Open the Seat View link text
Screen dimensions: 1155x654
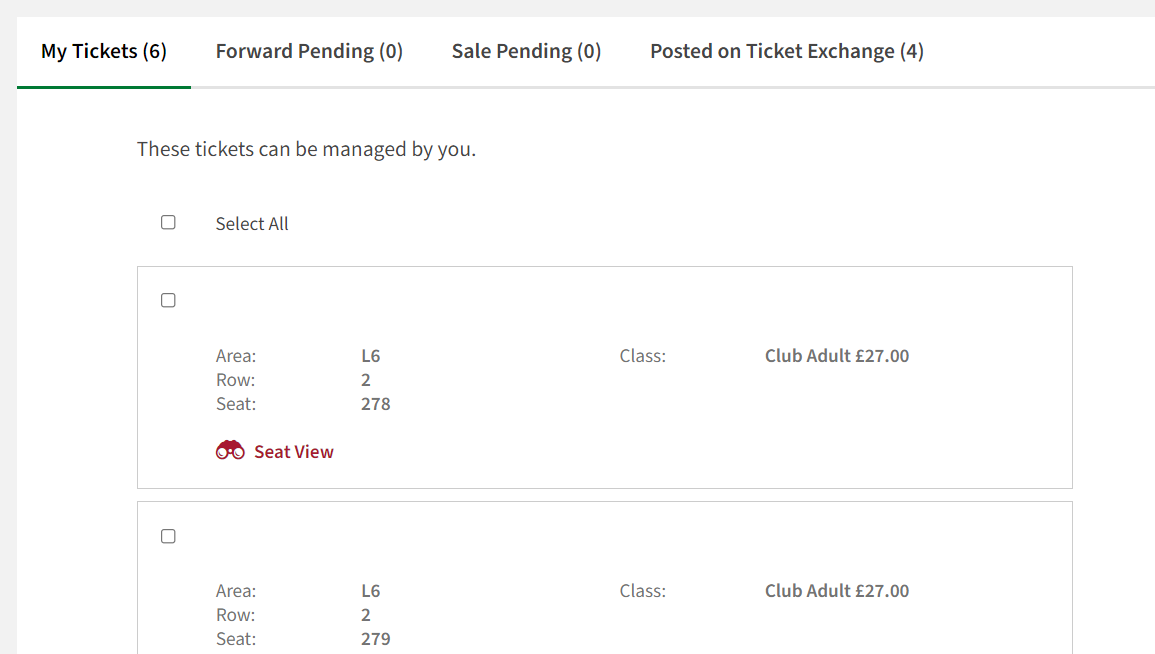click(294, 451)
